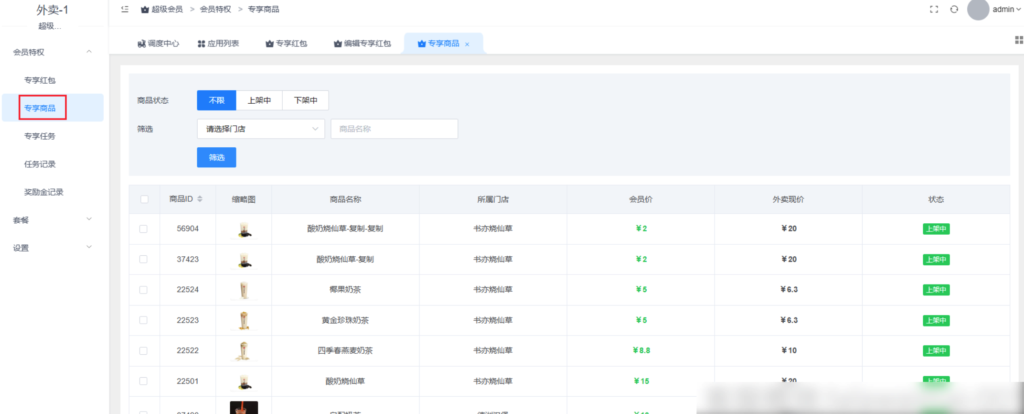The height and width of the screenshot is (414, 1024).
Task: Select the checkbox of product 22524
Action: [x=144, y=289]
